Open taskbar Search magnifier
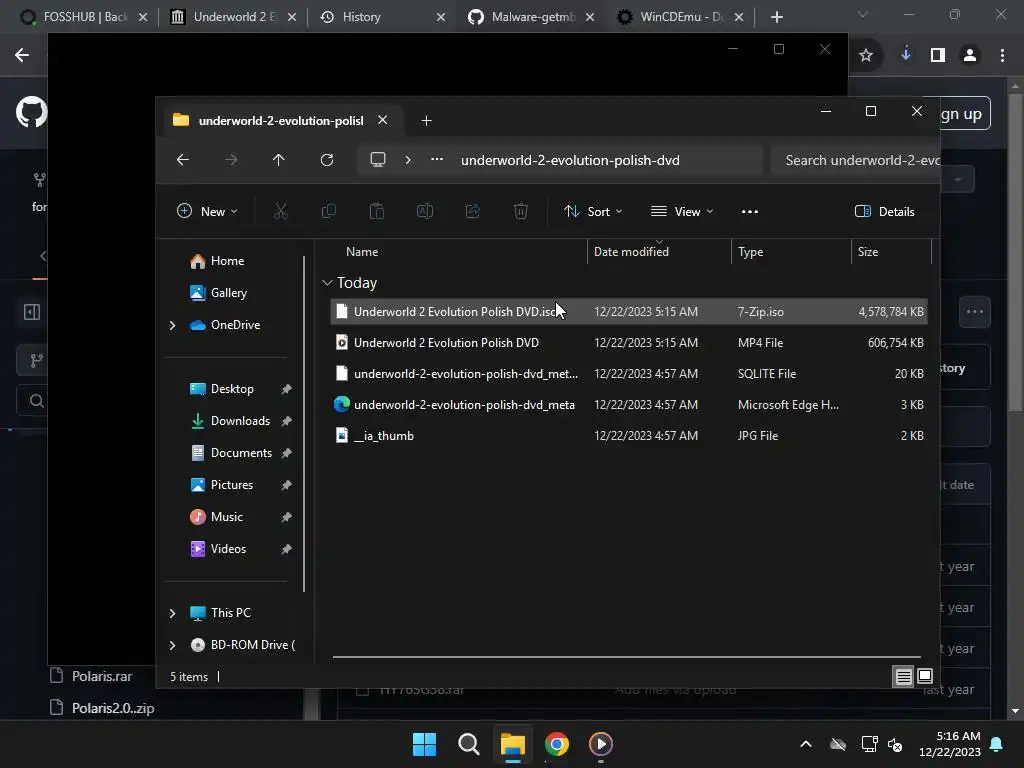The image size is (1024, 768). click(469, 744)
